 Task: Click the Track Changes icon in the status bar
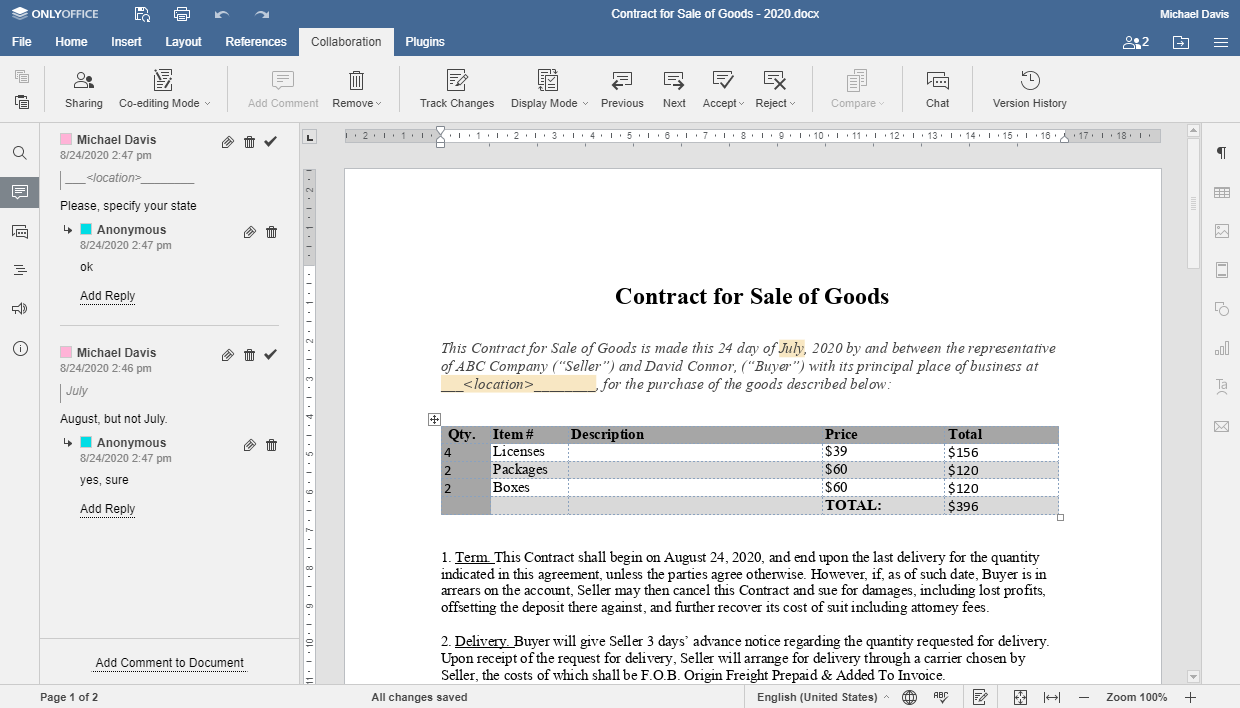pyautogui.click(x=979, y=696)
